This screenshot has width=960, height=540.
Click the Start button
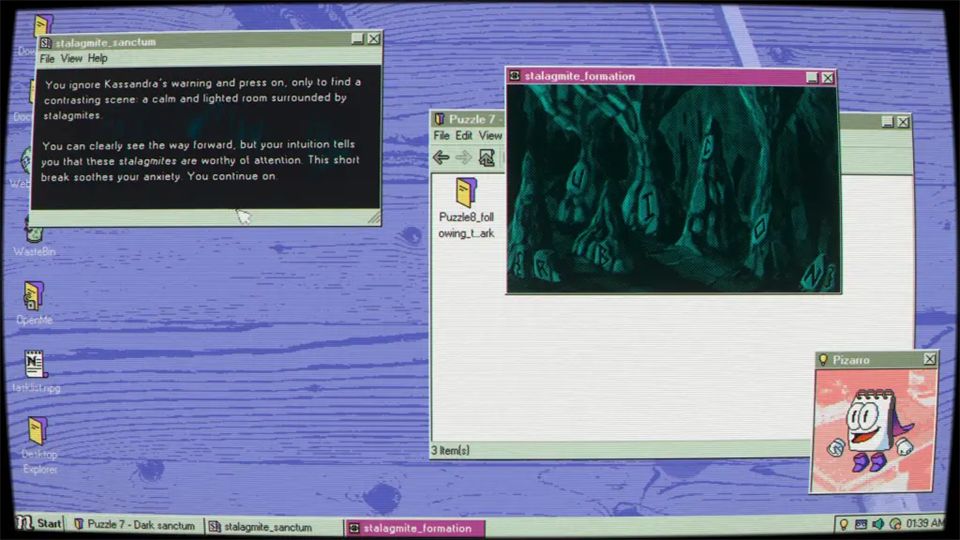39,523
